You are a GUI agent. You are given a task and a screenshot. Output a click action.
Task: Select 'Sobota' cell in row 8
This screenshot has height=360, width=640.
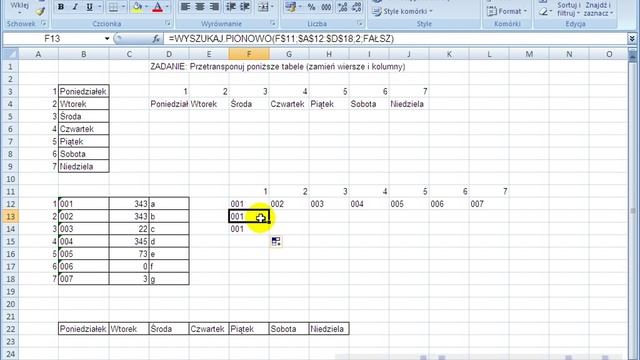tap(84, 154)
